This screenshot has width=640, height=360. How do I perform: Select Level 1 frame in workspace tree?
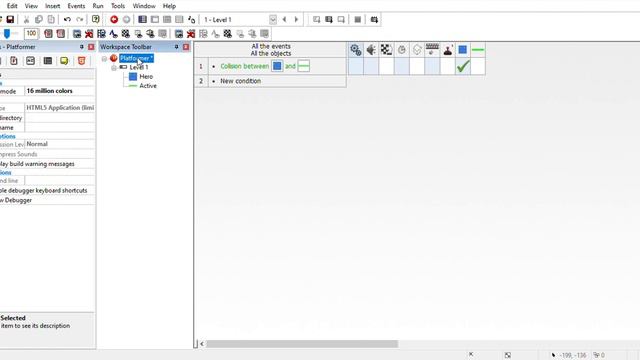pos(139,67)
